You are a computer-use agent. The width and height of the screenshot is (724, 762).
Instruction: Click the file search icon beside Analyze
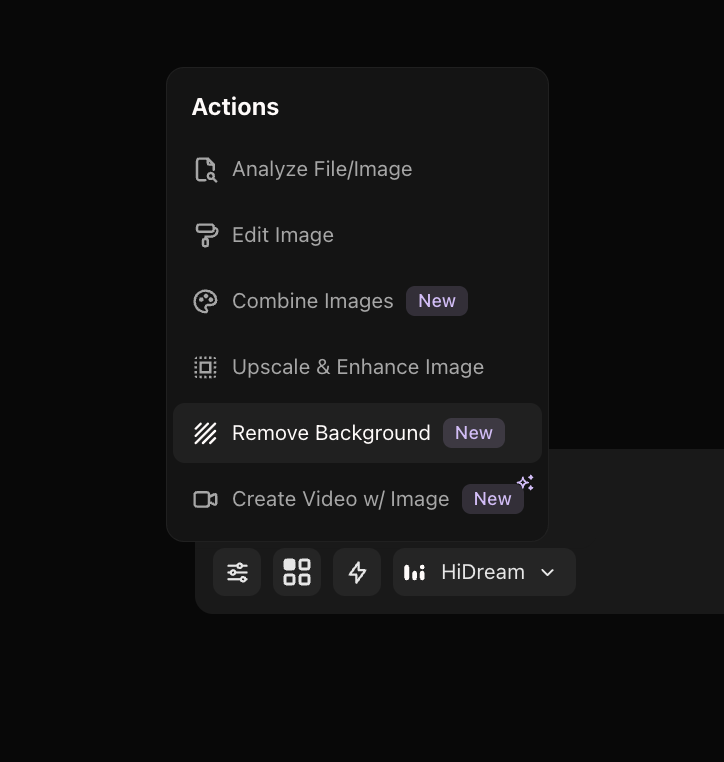click(x=206, y=170)
